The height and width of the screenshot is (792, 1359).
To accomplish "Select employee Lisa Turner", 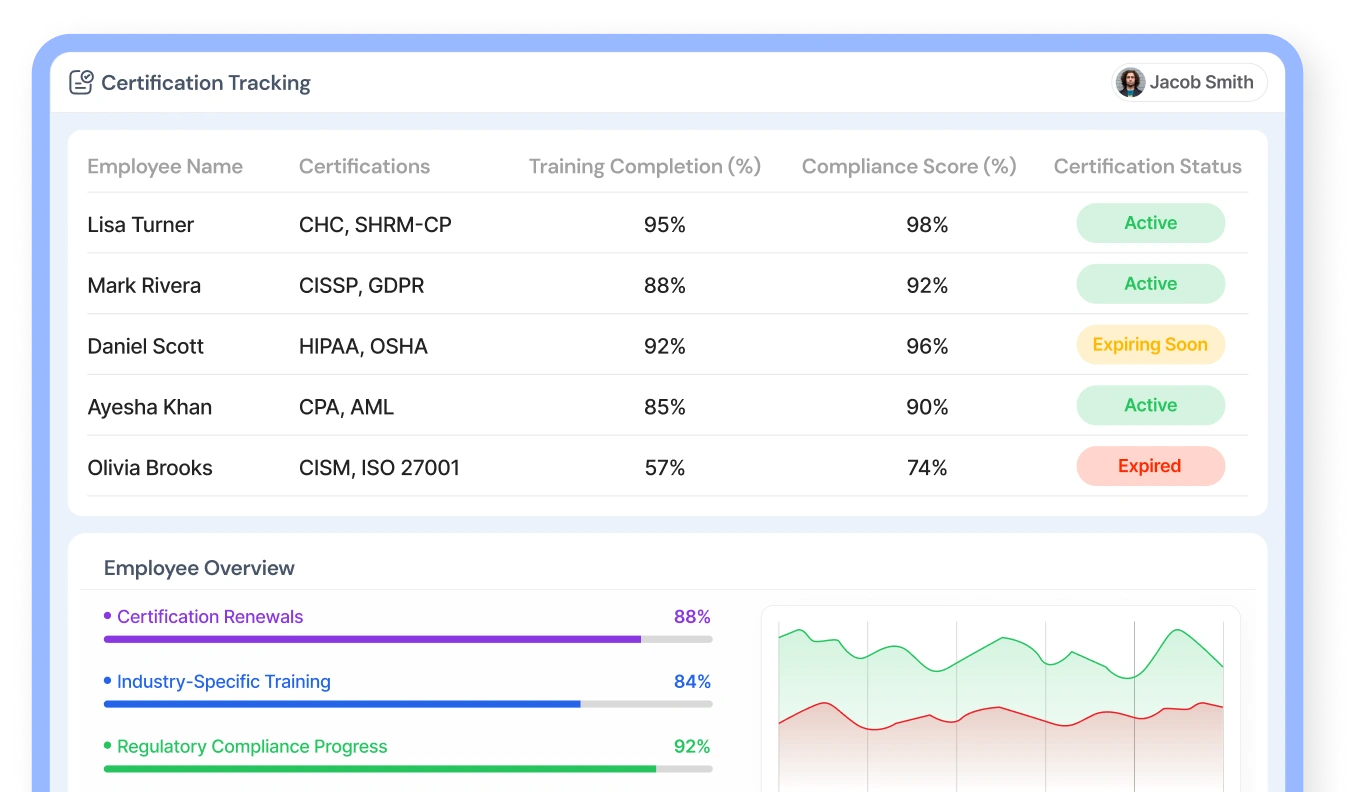I will click(x=141, y=225).
